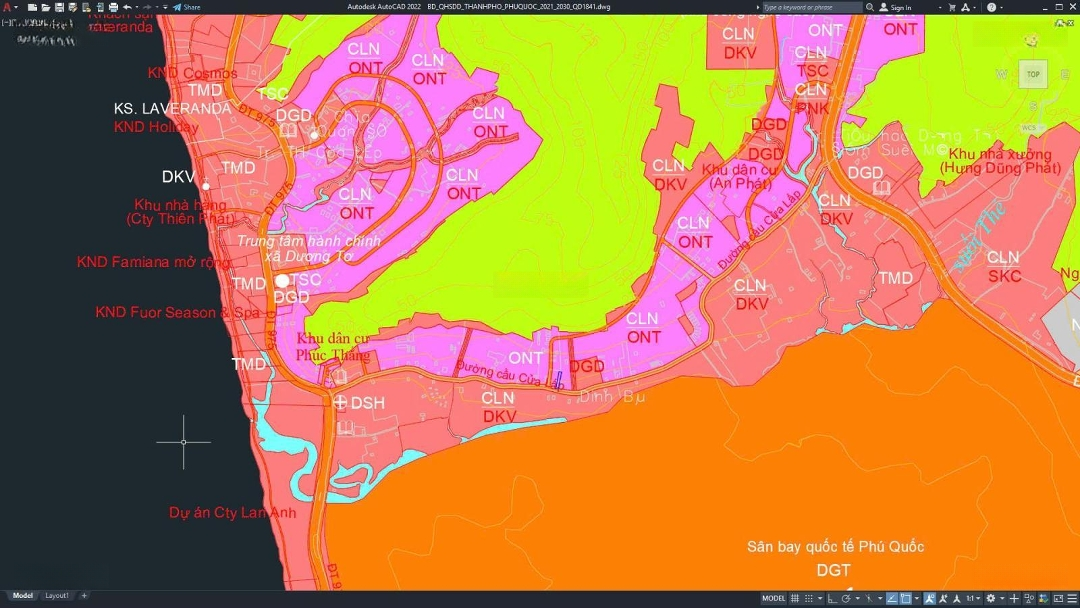The width and height of the screenshot is (1080, 608).
Task: Click the Undo arrow icon
Action: (x=127, y=7)
